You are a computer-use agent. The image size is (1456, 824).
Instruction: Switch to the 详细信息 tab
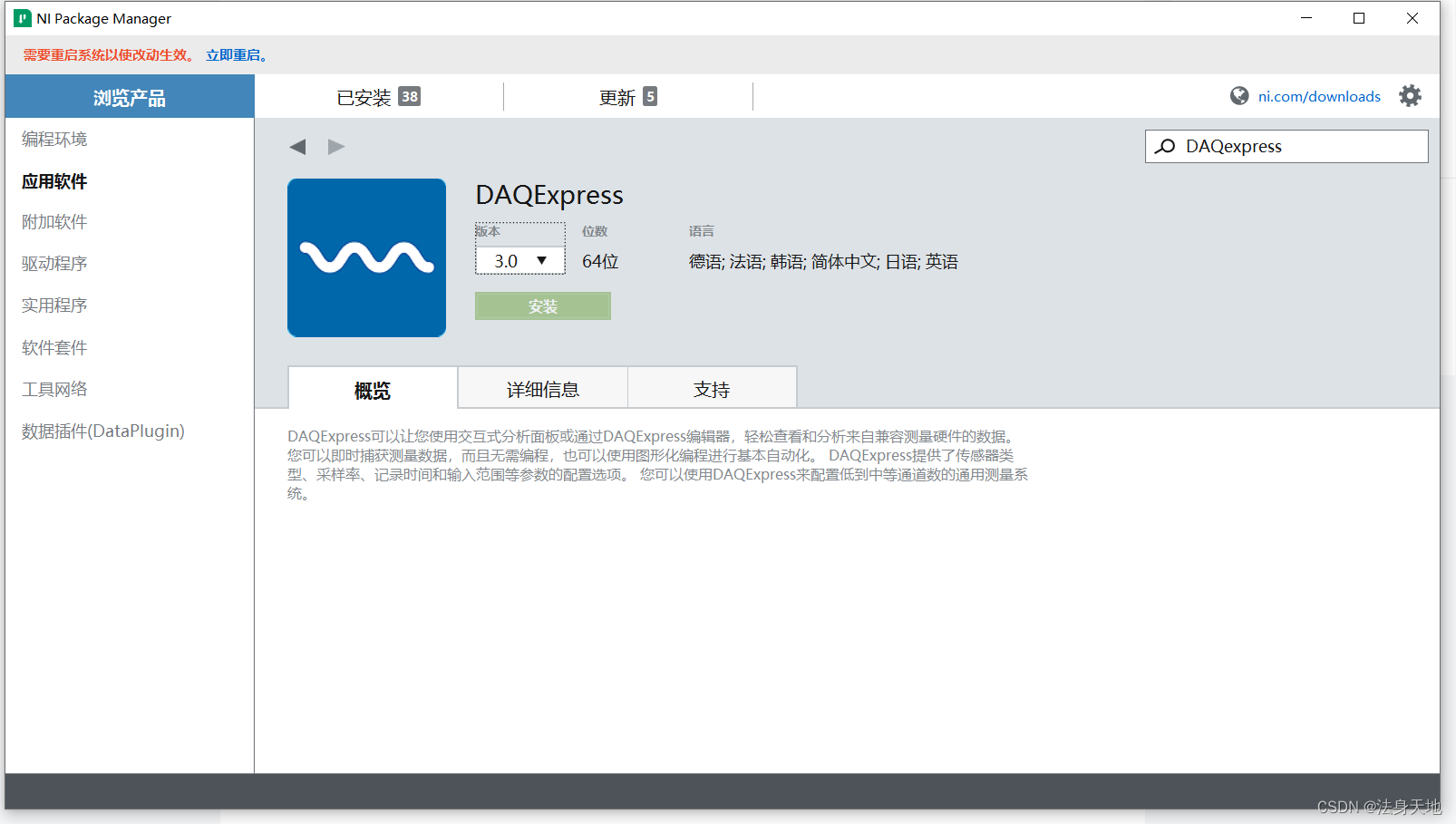(542, 388)
